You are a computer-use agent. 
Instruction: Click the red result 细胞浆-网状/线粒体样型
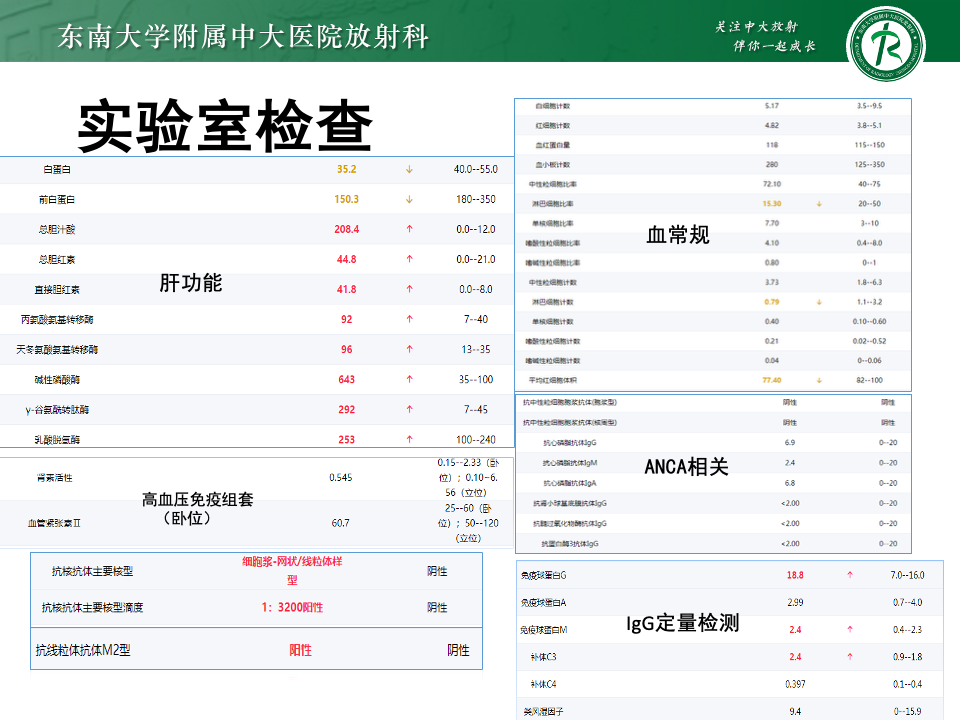tap(292, 571)
